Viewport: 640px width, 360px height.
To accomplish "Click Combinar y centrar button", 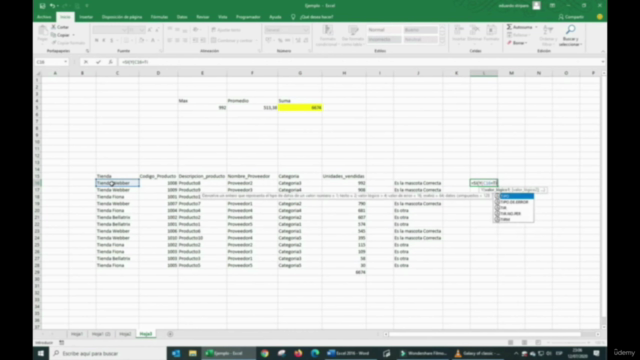I will coord(232,40).
